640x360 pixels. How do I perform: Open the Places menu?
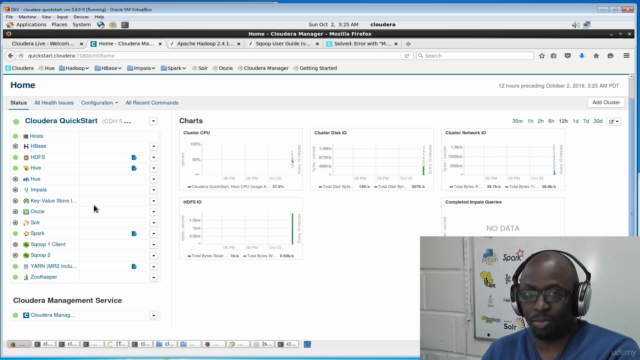59,25
